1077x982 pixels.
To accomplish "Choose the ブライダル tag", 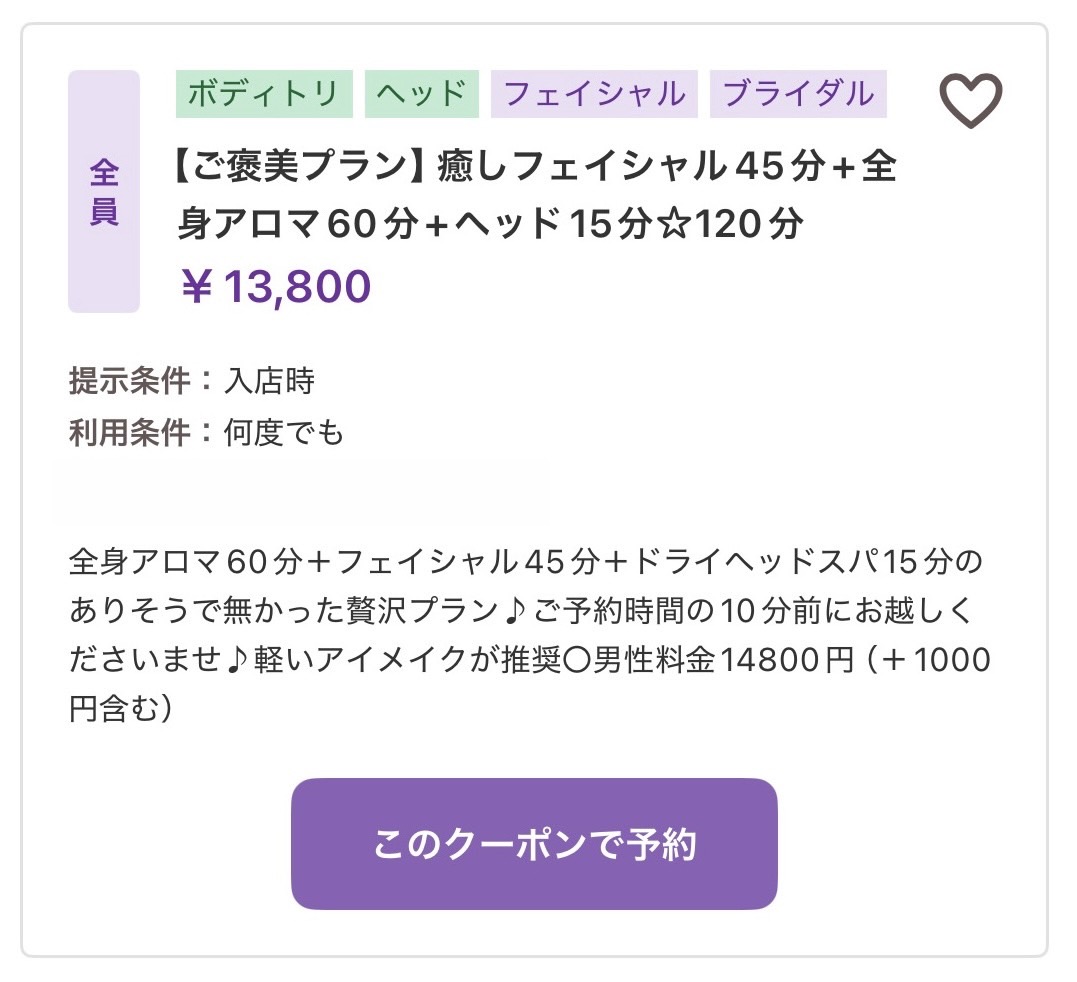I will [798, 93].
